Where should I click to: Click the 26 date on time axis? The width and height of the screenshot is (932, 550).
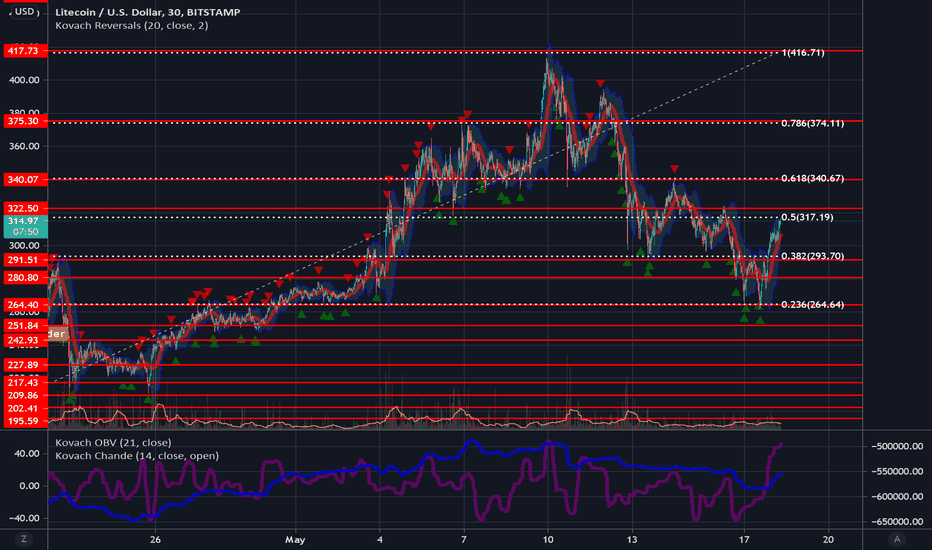tap(155, 540)
